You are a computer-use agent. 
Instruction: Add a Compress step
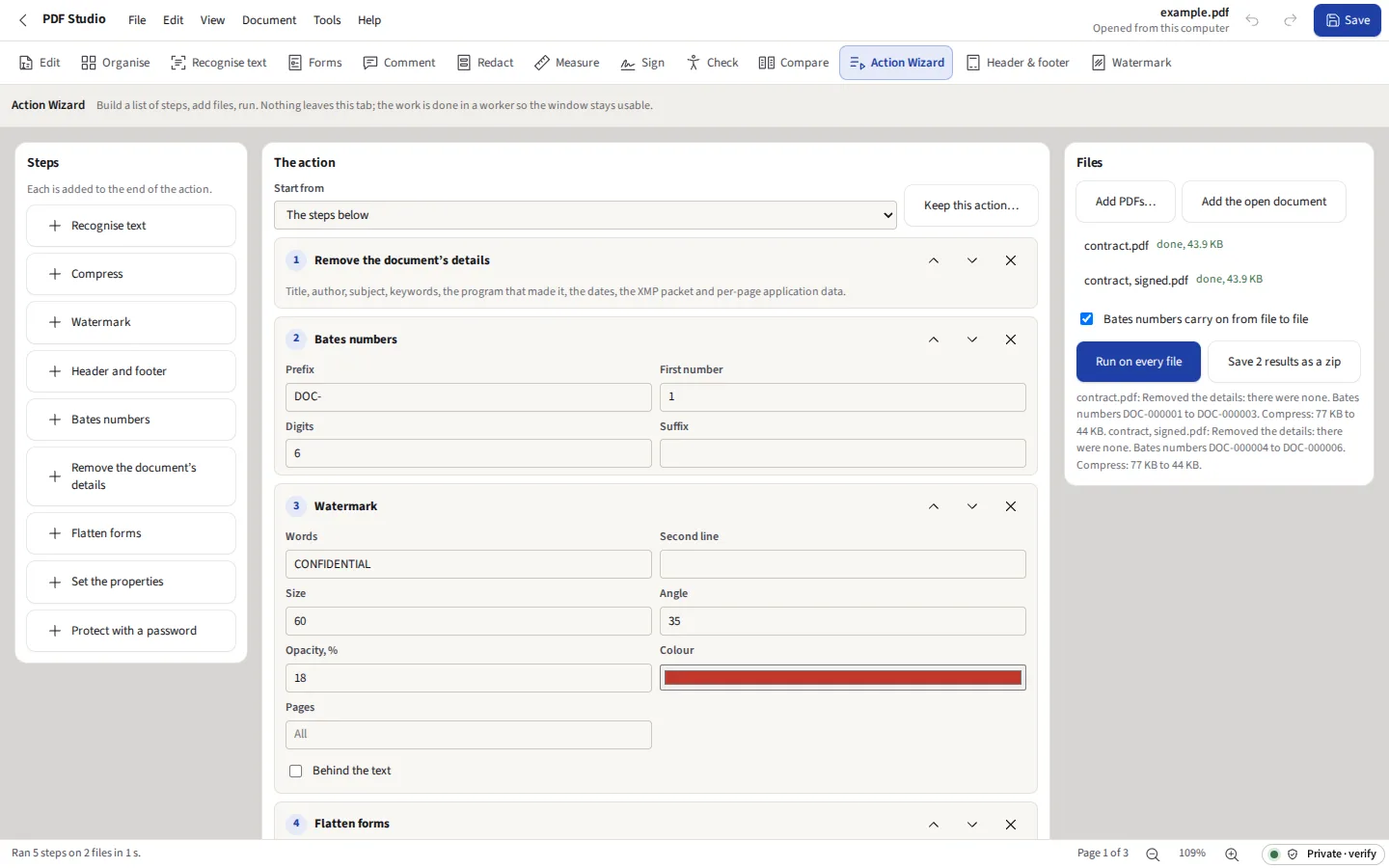pyautogui.click(x=131, y=274)
